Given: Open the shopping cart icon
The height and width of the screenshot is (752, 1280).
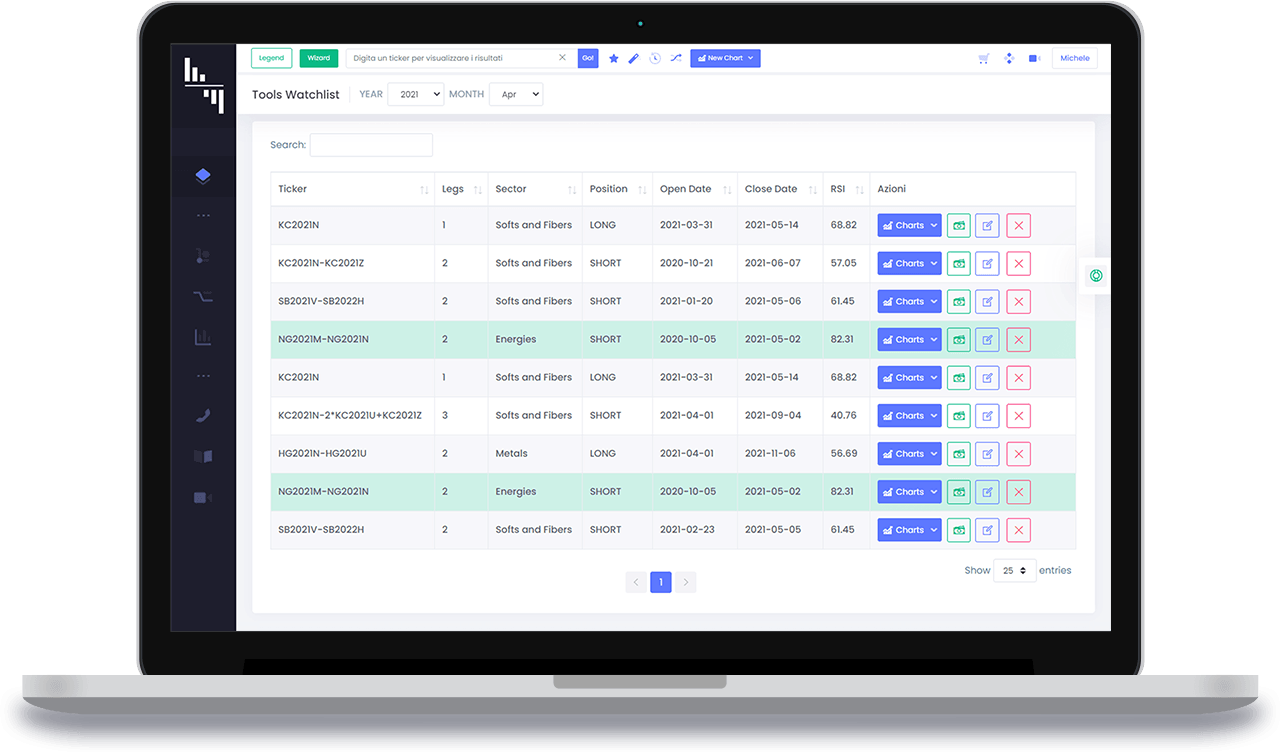Looking at the screenshot, I should (x=984, y=59).
